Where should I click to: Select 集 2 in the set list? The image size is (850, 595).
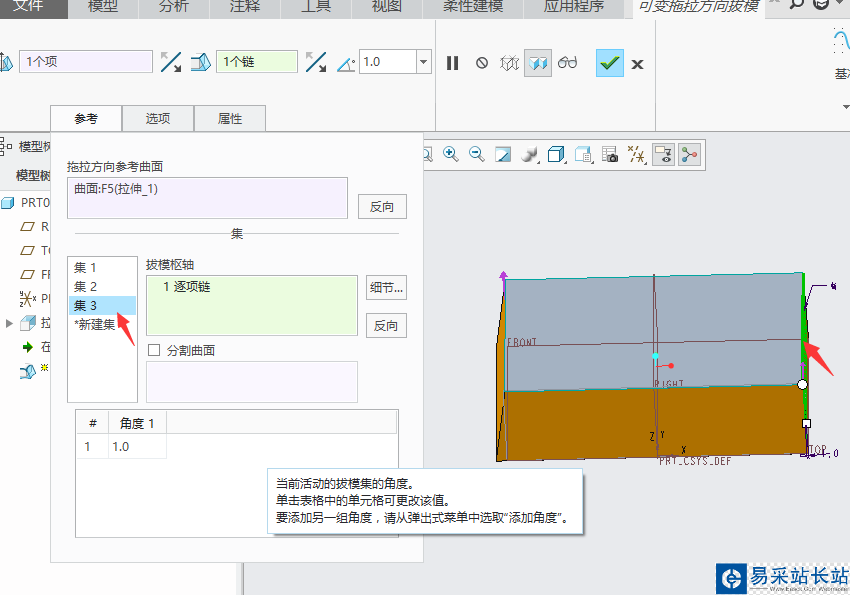(102, 287)
